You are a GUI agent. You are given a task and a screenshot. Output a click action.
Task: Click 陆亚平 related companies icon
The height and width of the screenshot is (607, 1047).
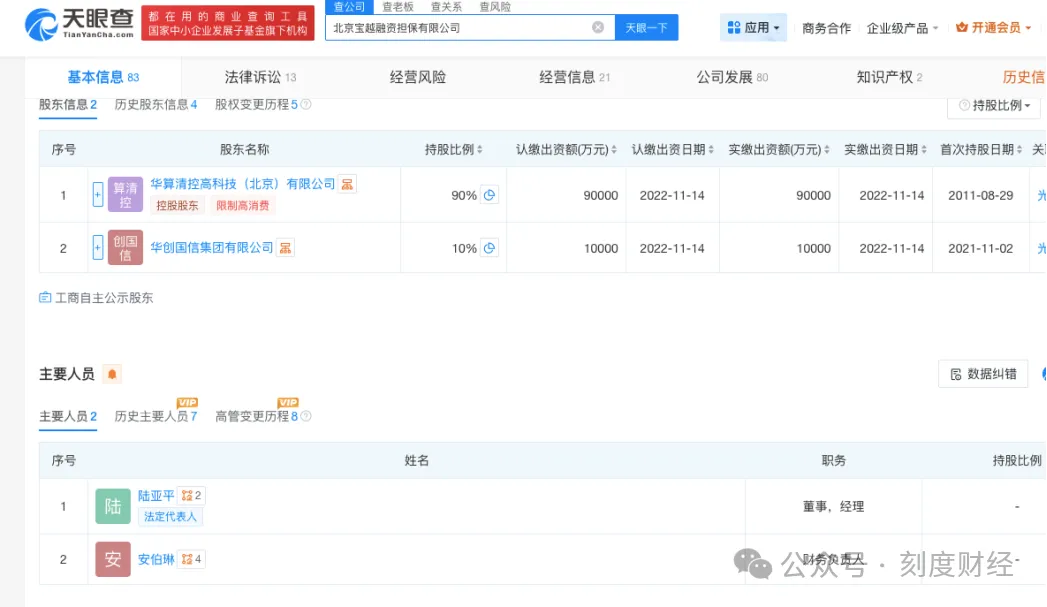[x=191, y=495]
